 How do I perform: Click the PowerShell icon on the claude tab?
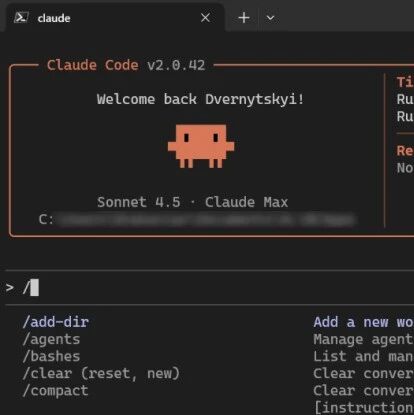coord(21,17)
